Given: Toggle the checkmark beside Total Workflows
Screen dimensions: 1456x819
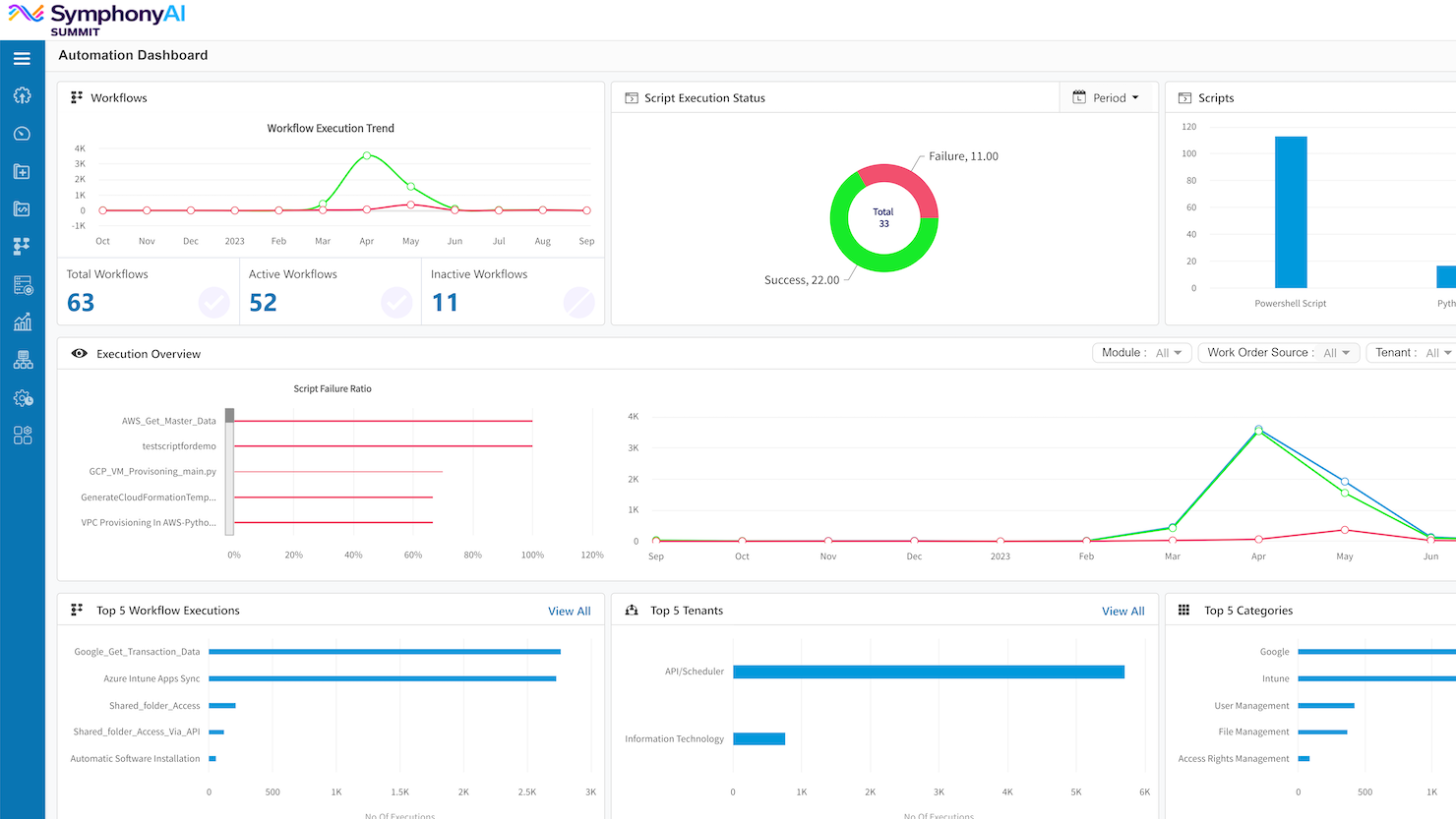Looking at the screenshot, I should click(214, 303).
